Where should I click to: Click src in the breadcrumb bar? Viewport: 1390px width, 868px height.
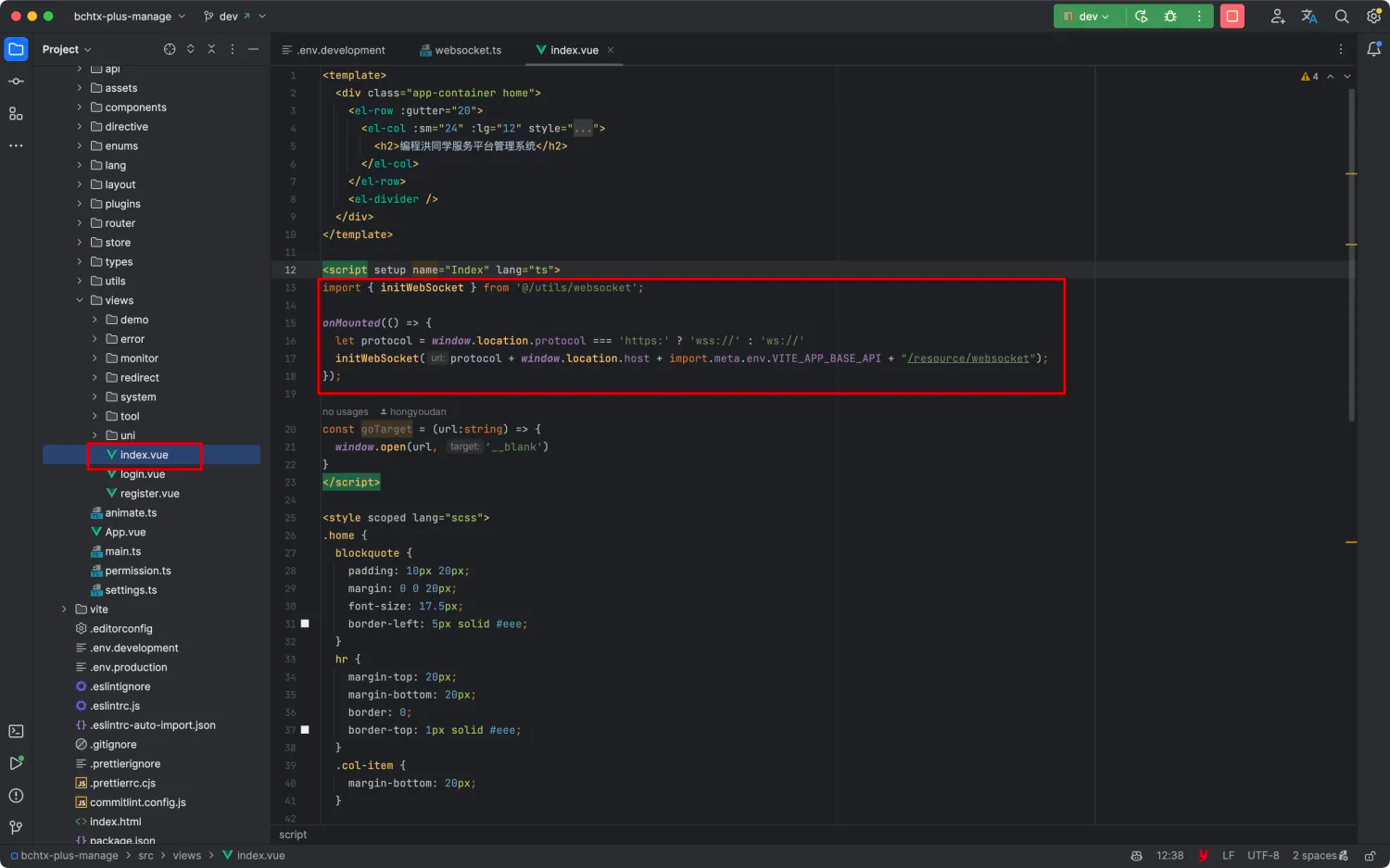click(145, 855)
